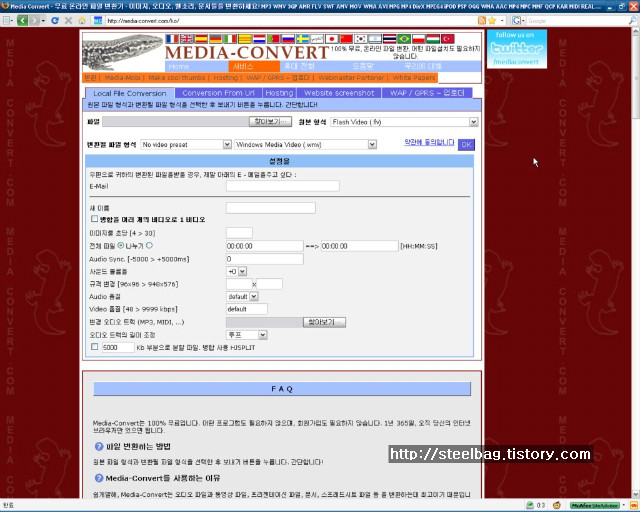This screenshot has width=640, height=512.
Task: Open the Media-Mobi submenu link
Action: tap(122, 78)
